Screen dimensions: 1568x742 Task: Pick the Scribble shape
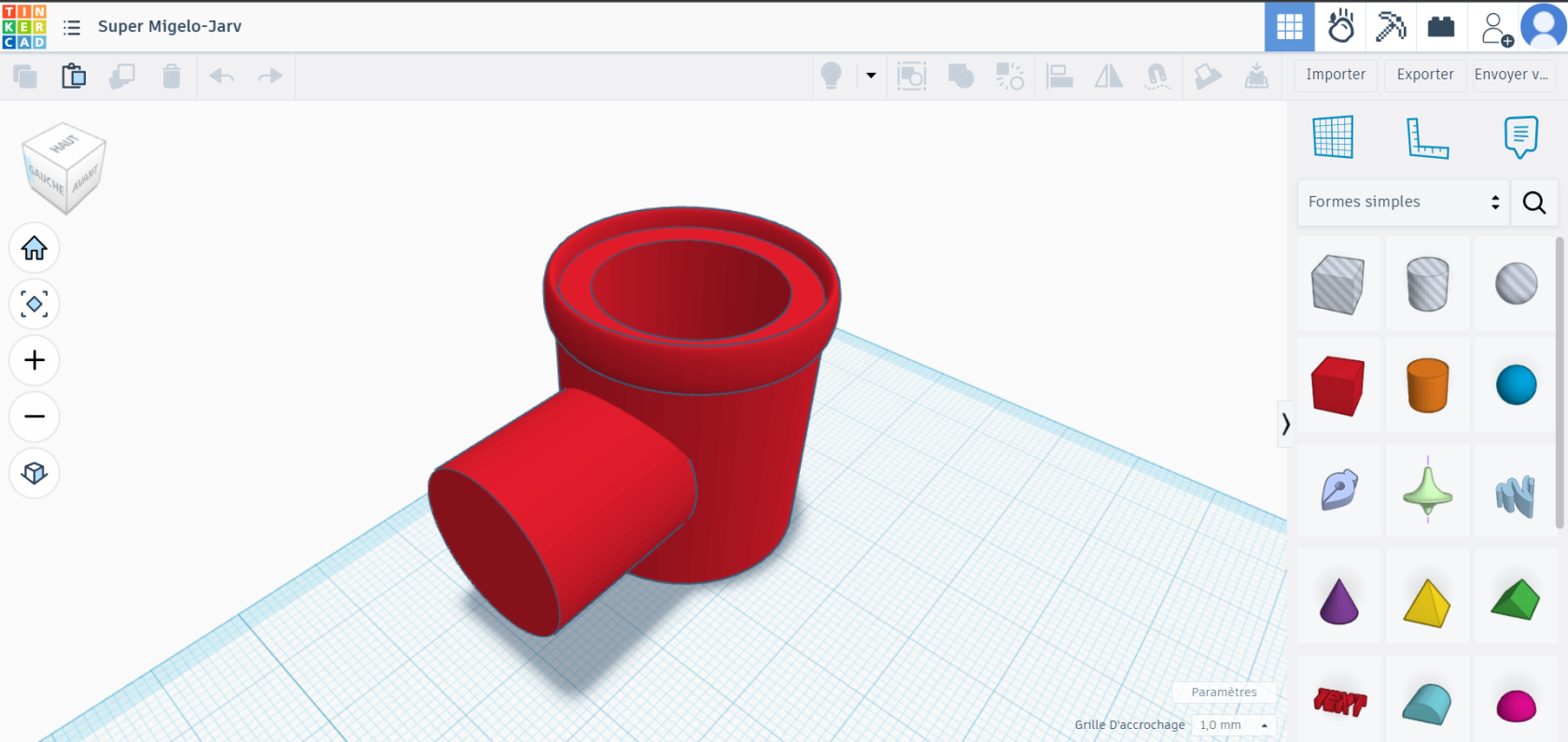(1338, 490)
